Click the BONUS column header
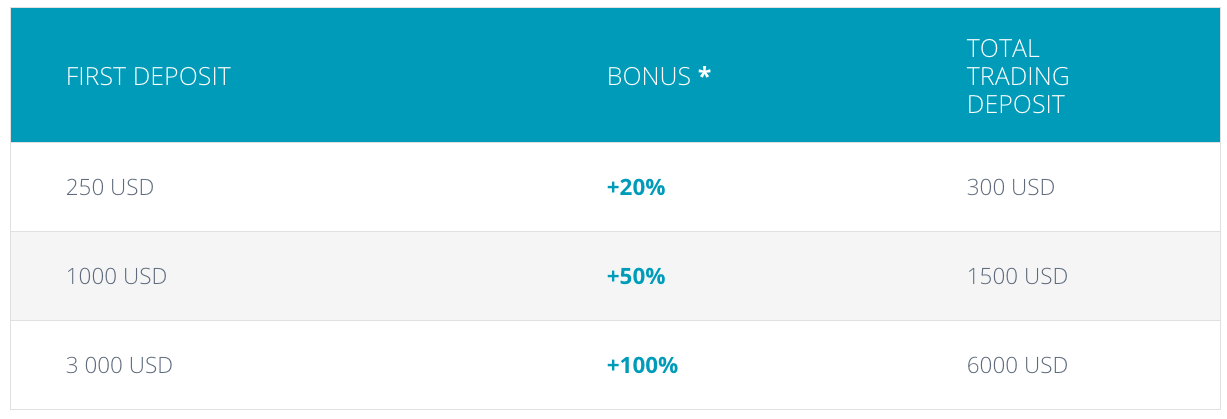 pyautogui.click(x=649, y=77)
